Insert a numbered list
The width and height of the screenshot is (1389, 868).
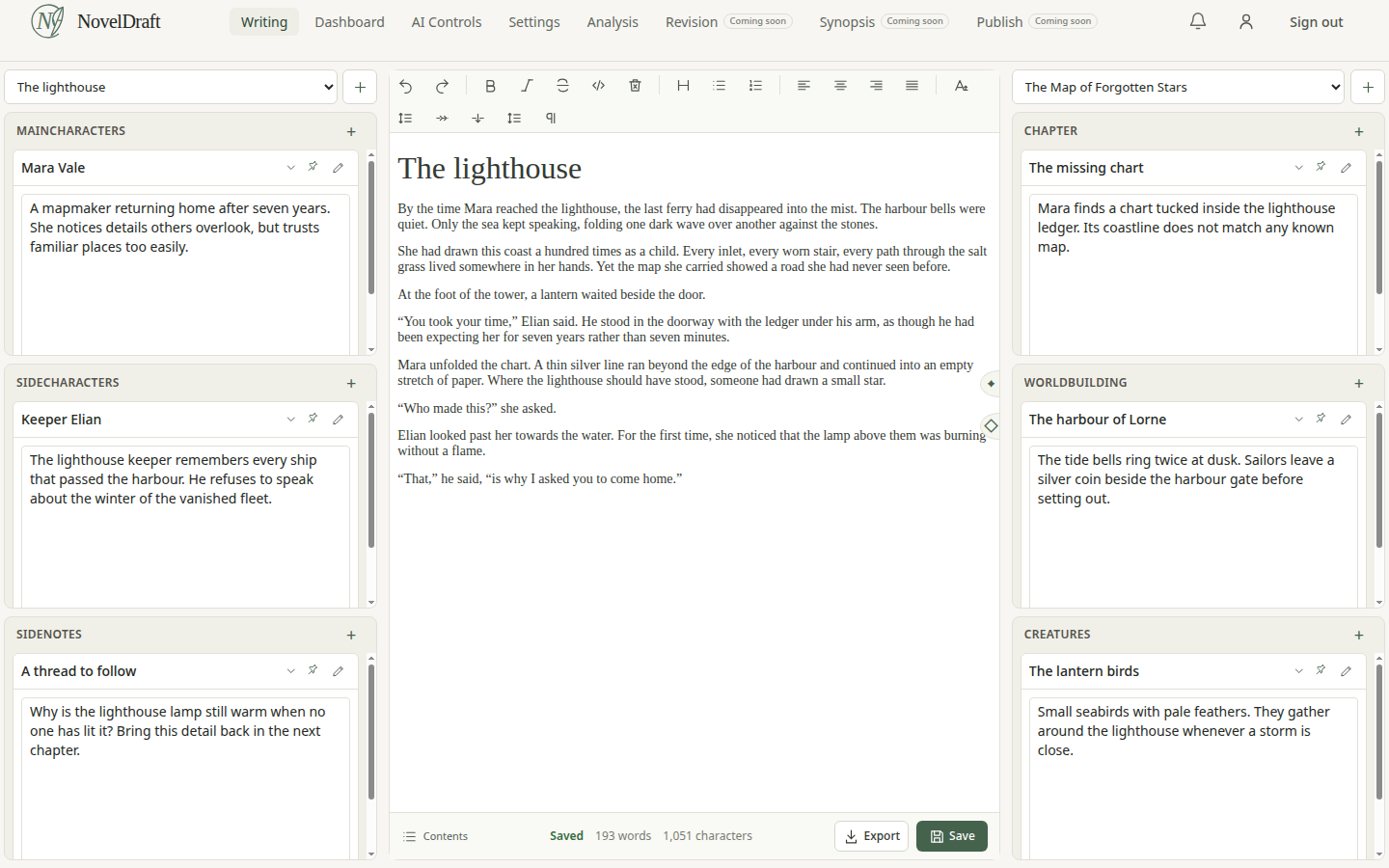coord(755,86)
